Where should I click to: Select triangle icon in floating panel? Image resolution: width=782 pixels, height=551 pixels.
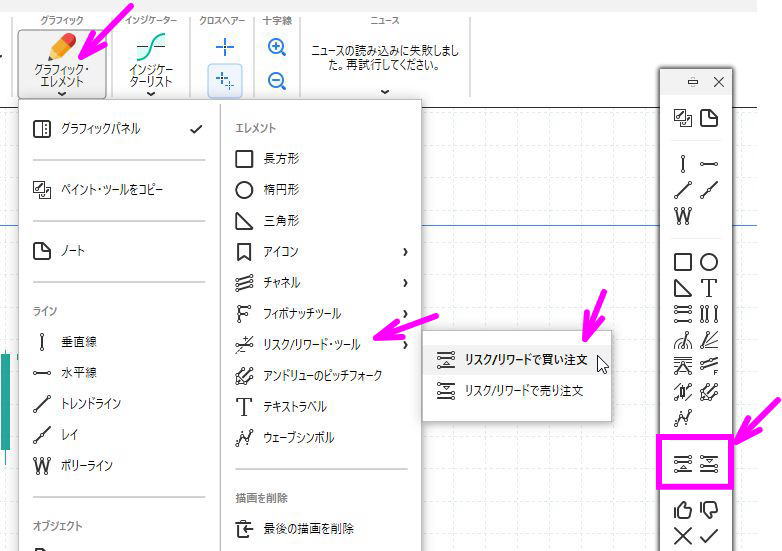(683, 288)
